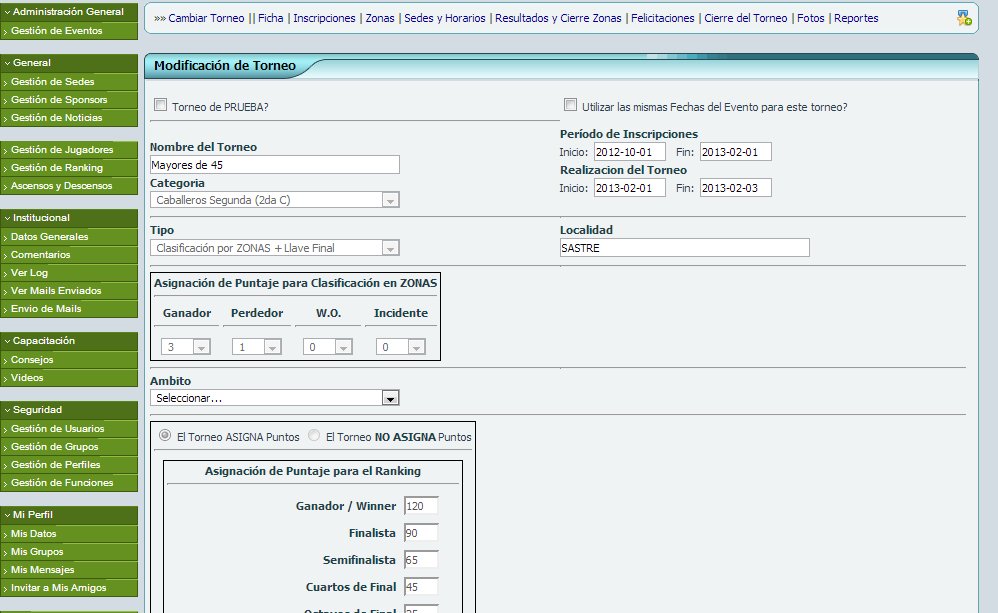Check Utilizar las mismas Fechas del Evento
Image resolution: width=998 pixels, height=613 pixels.
(x=570, y=105)
